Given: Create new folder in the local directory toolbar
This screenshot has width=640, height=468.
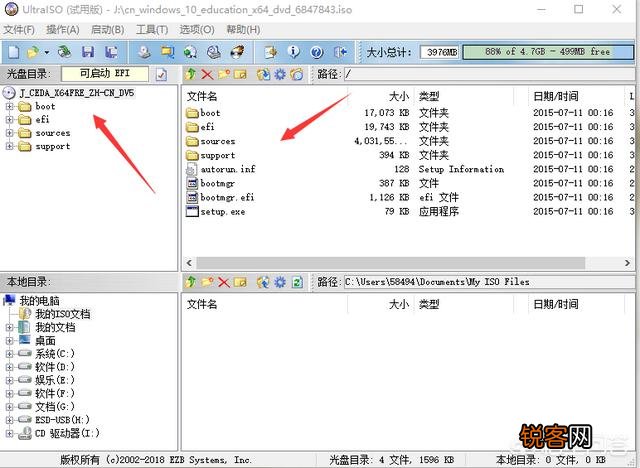Looking at the screenshot, I should [207, 282].
